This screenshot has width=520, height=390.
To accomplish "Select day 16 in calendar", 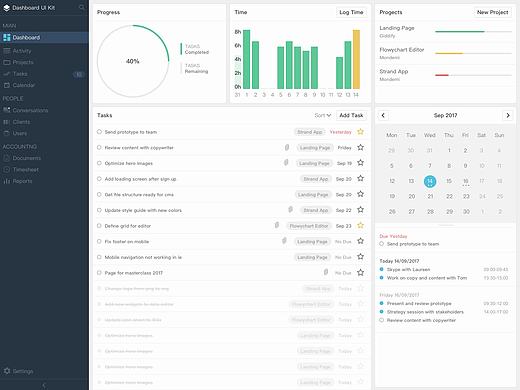I will point(466,181).
